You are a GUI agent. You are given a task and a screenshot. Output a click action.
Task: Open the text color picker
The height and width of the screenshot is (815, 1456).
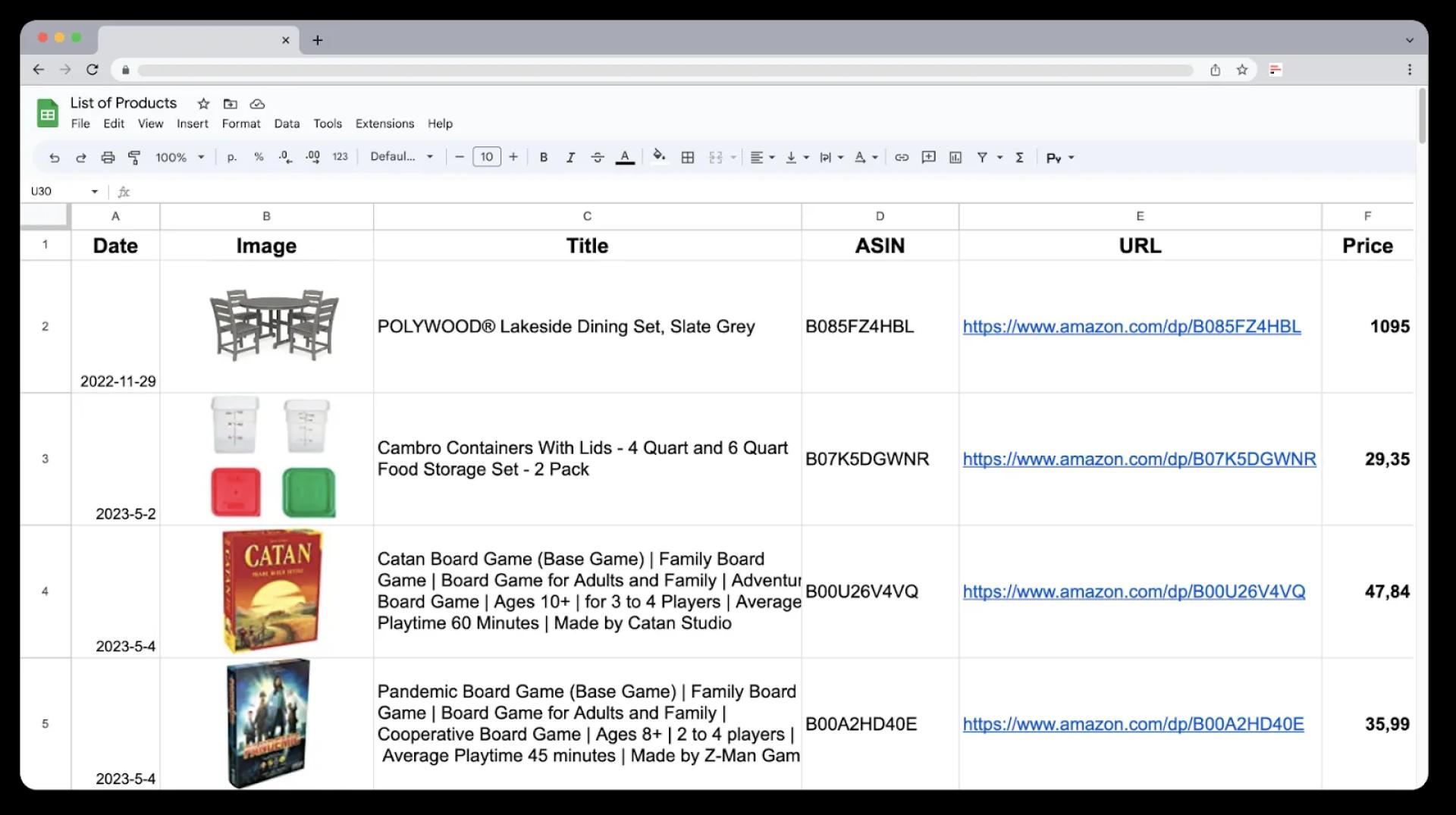click(x=625, y=157)
